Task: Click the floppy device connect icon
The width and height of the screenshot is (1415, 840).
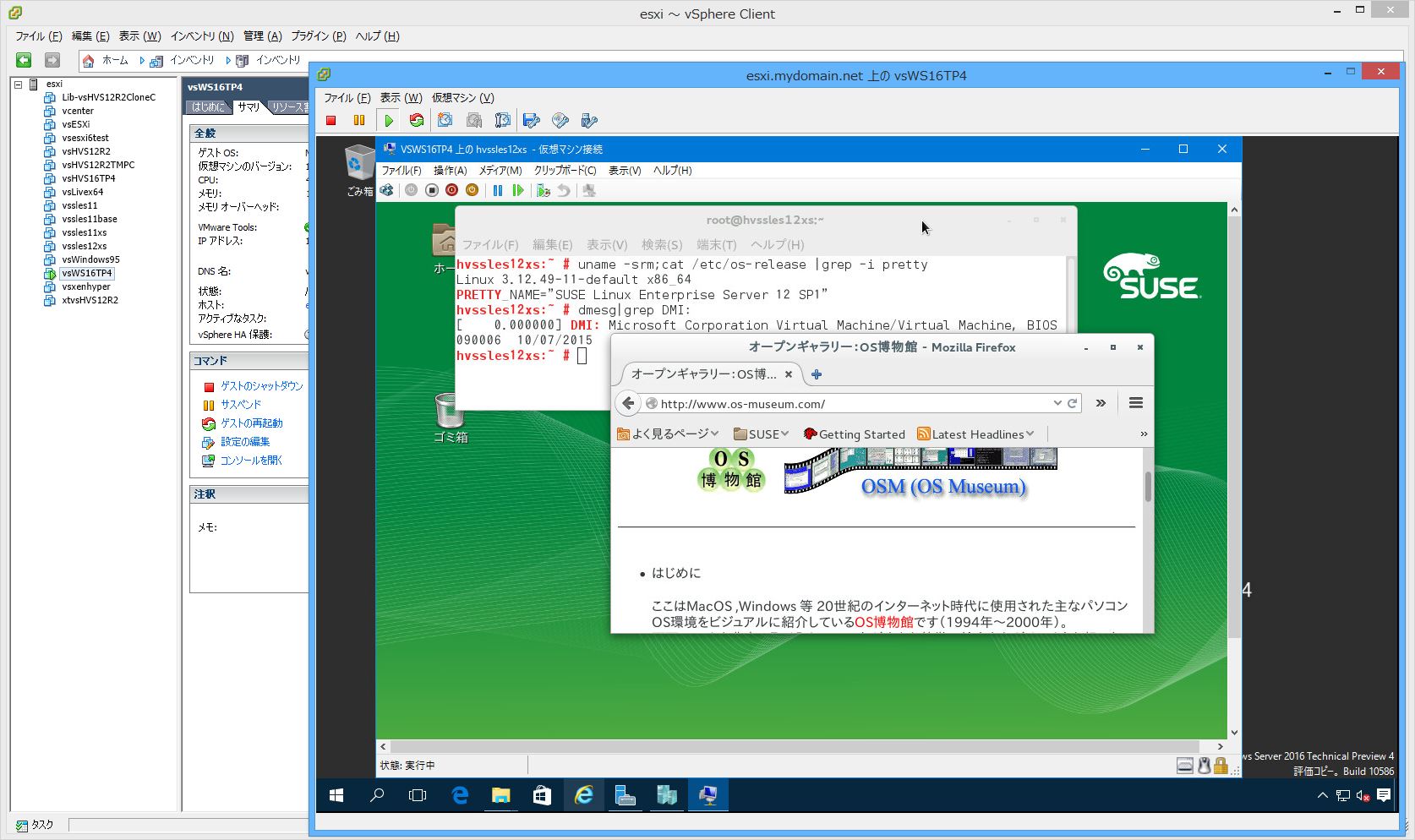Action: point(532,121)
